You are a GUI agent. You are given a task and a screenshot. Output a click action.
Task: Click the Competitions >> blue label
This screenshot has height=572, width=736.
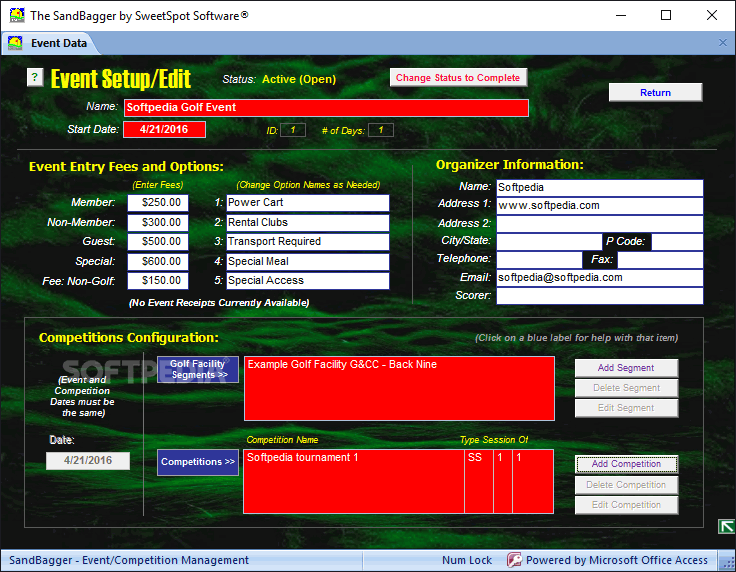198,462
